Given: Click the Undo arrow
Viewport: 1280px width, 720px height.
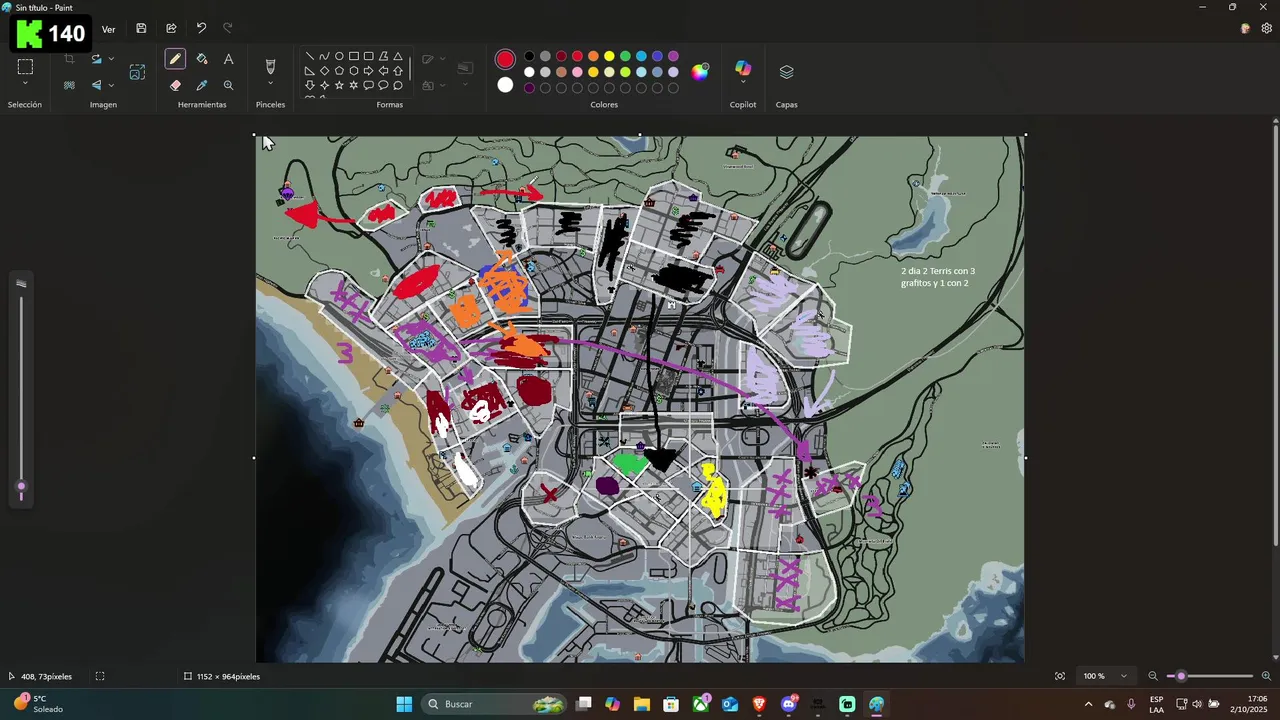Looking at the screenshot, I should pos(201,29).
